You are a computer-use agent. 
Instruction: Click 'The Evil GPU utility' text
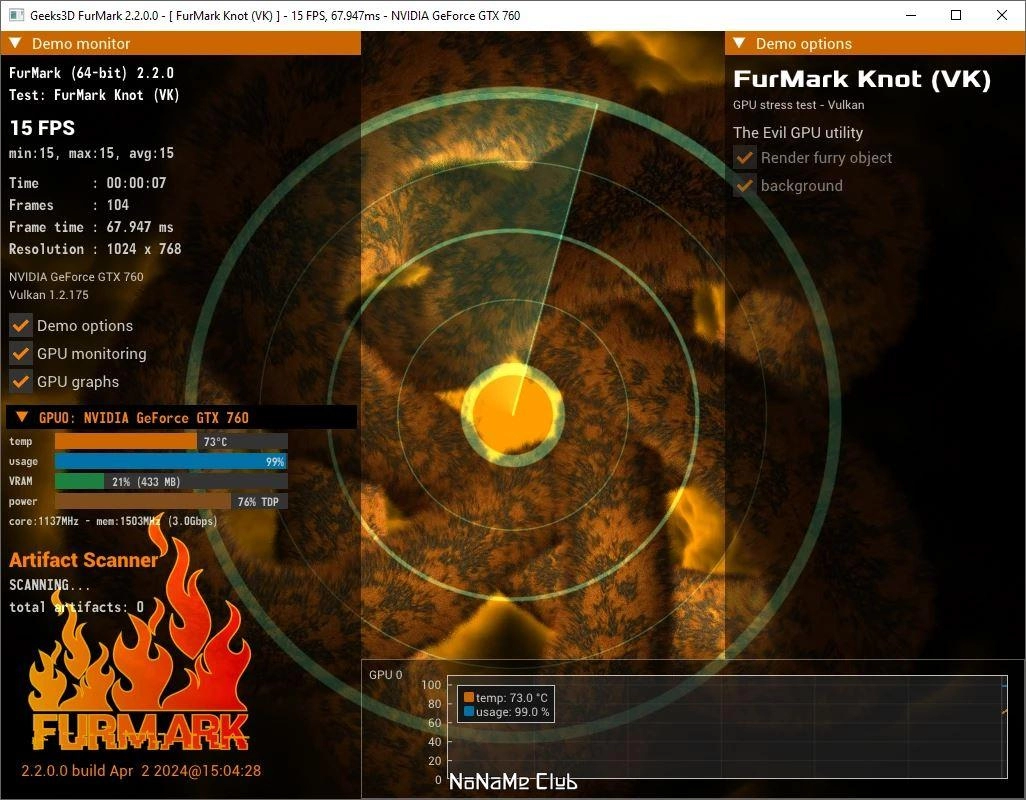click(x=798, y=133)
